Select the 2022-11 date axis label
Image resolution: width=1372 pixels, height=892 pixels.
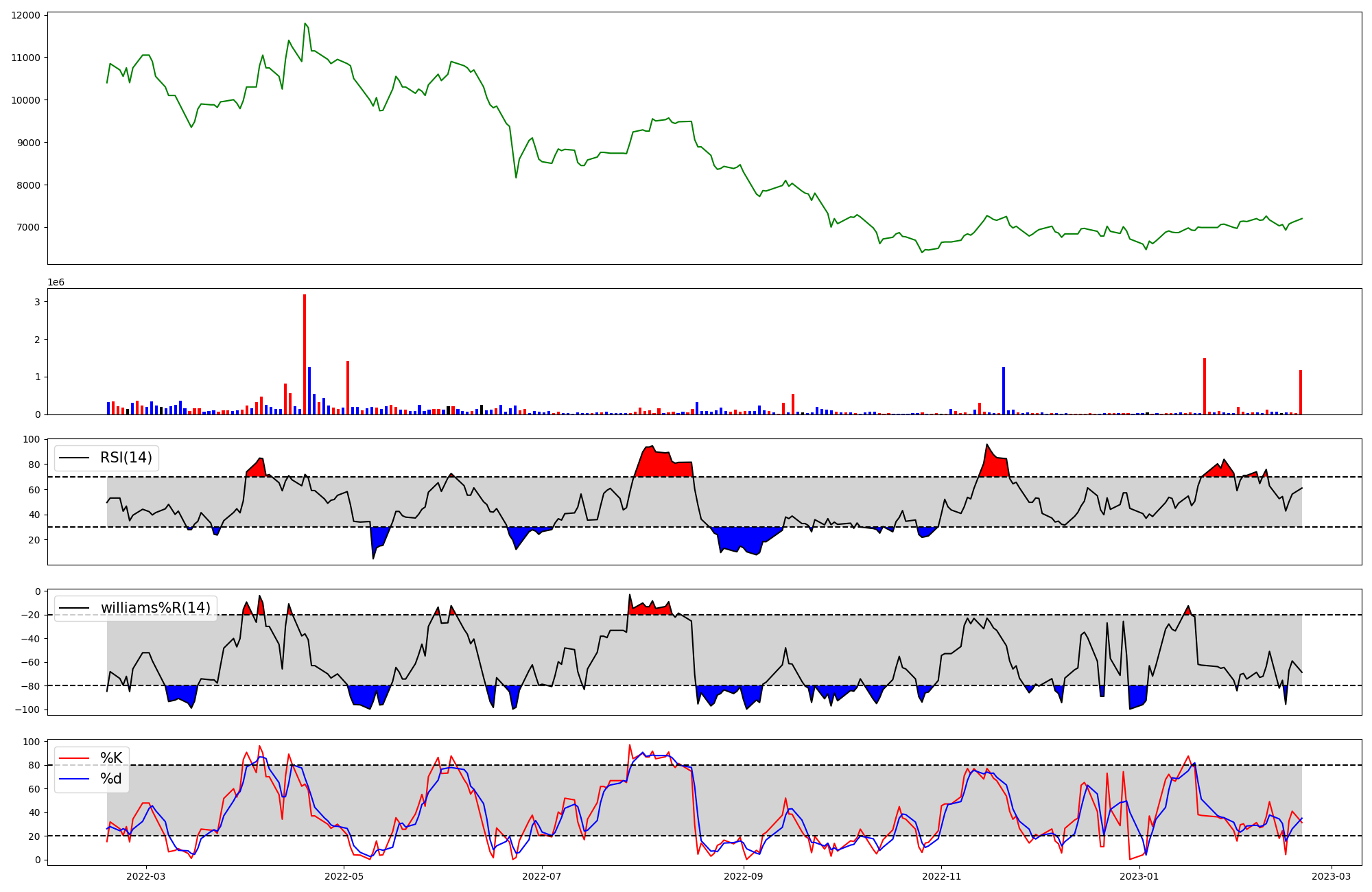pos(941,876)
